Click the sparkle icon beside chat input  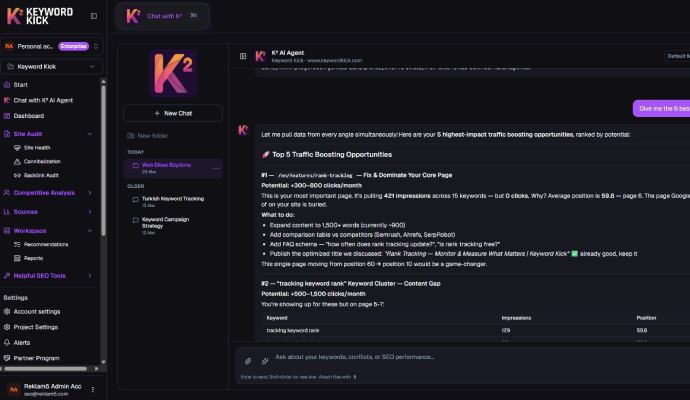[x=265, y=360]
